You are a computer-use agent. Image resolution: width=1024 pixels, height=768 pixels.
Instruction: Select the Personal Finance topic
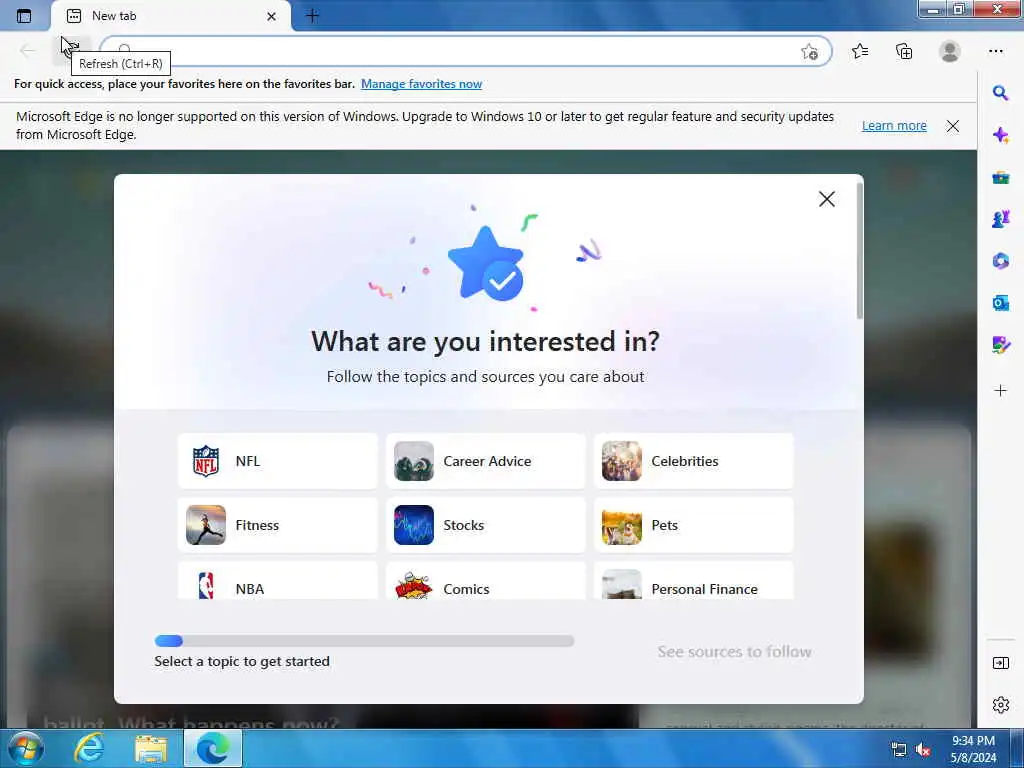[x=694, y=581]
